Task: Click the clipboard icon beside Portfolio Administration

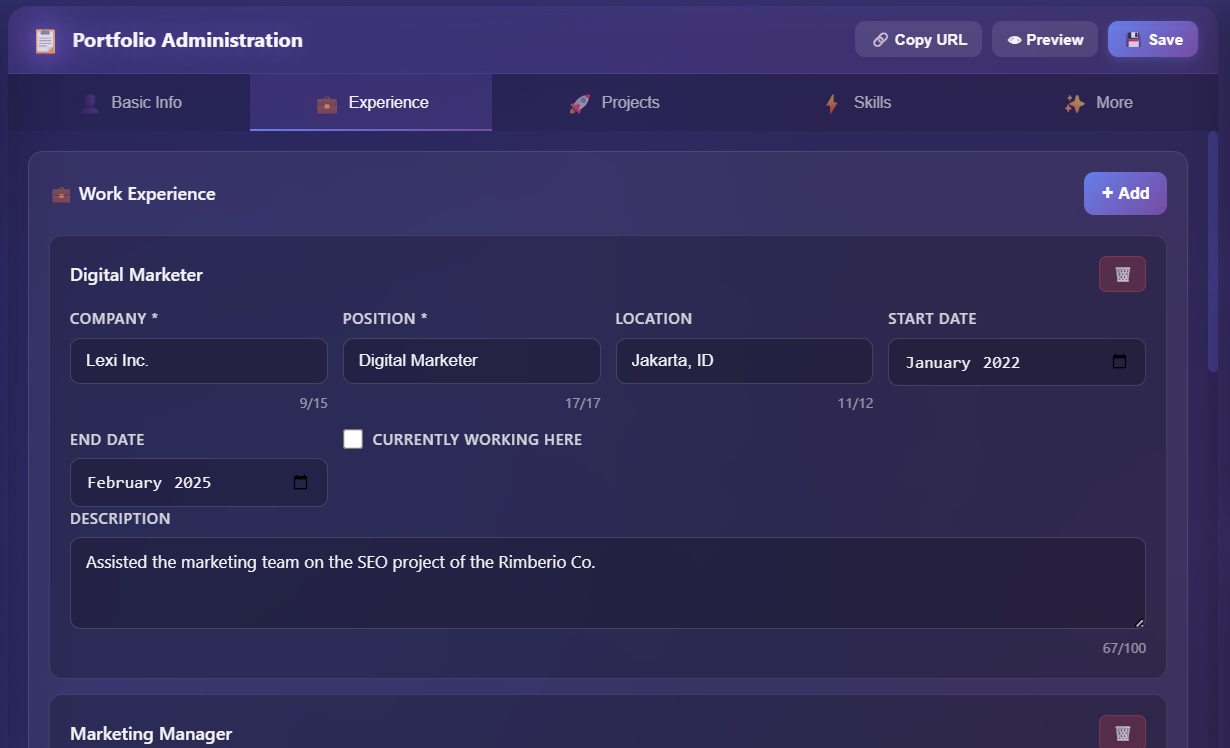Action: pos(44,40)
